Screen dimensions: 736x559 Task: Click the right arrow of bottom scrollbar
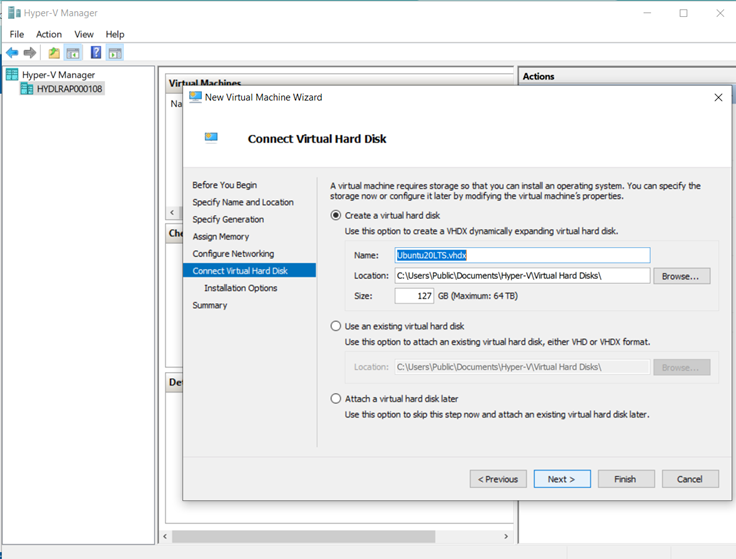(x=506, y=536)
